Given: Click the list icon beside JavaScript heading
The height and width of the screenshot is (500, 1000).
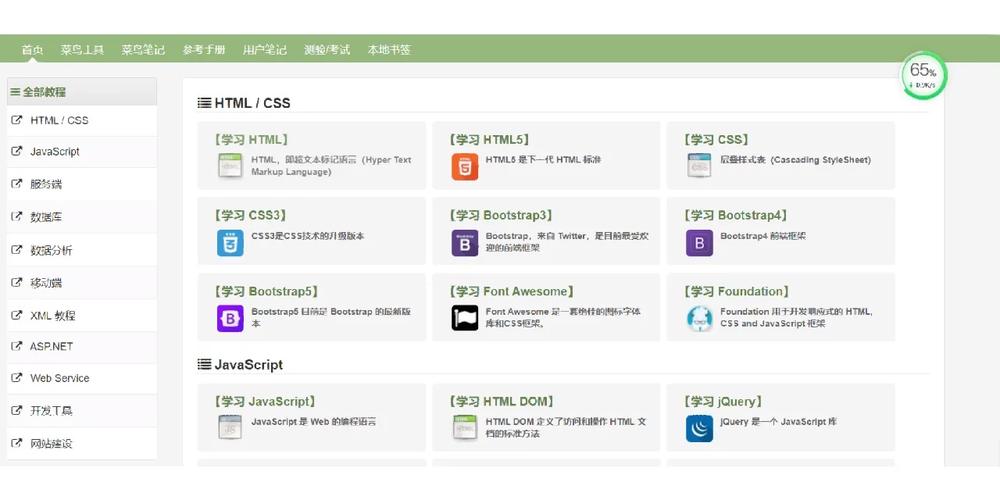Looking at the screenshot, I should (204, 364).
